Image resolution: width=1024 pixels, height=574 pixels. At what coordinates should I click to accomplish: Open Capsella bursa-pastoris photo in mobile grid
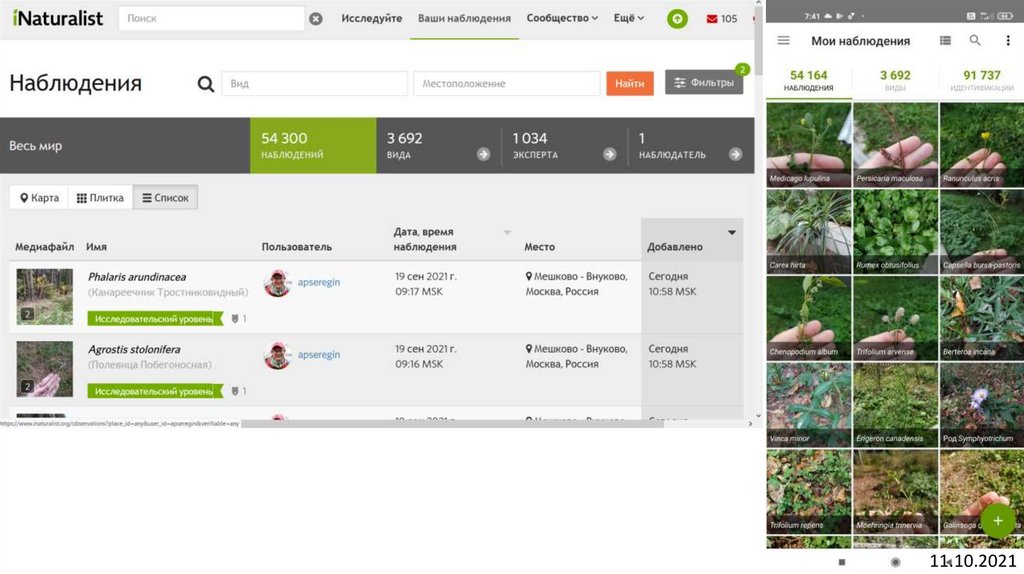pos(982,231)
